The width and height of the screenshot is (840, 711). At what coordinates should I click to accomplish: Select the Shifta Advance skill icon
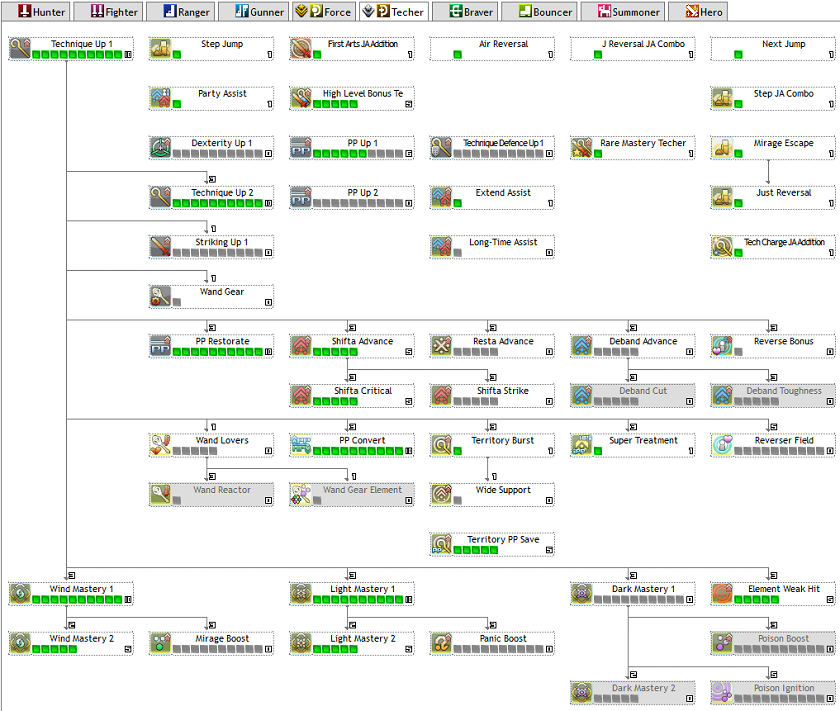pos(299,341)
